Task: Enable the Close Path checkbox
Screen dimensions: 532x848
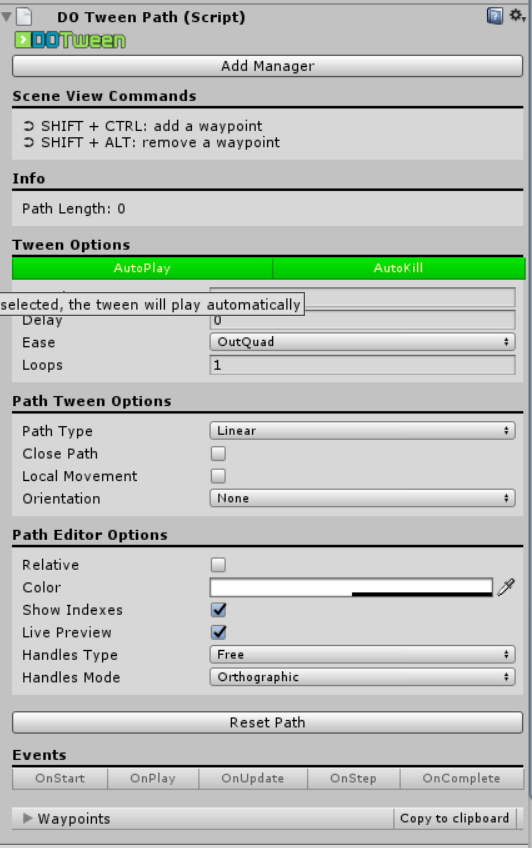Action: pos(218,453)
